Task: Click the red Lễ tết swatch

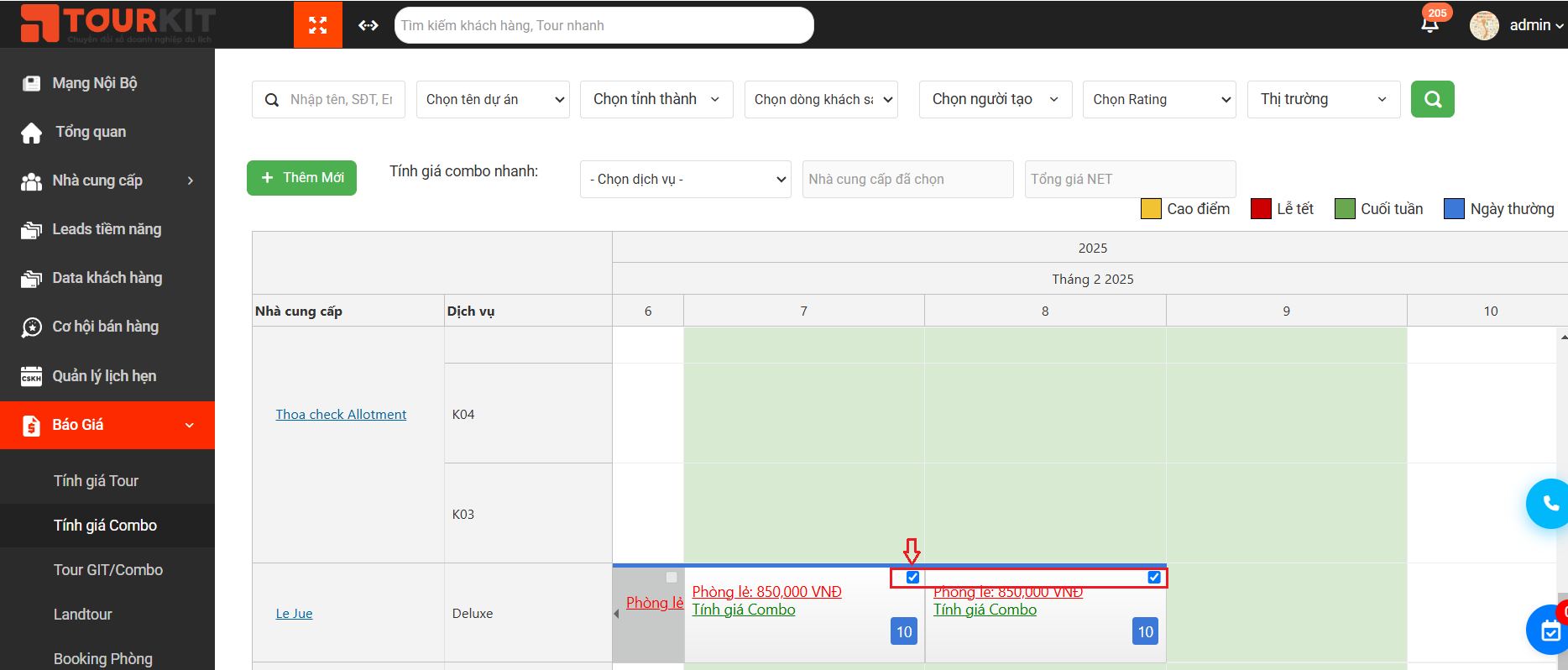Action: [x=1261, y=209]
